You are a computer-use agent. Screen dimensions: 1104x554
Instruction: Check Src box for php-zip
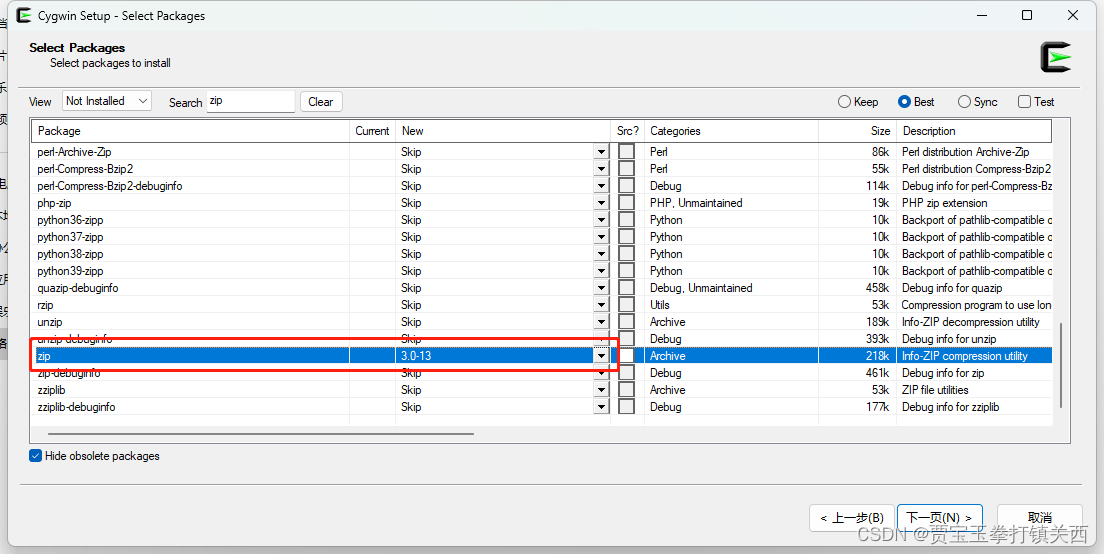626,203
